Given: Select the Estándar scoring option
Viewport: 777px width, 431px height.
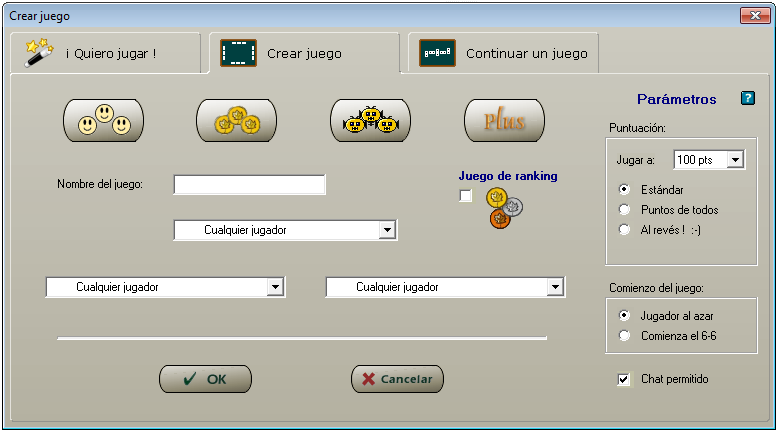Looking at the screenshot, I should click(x=624, y=189).
